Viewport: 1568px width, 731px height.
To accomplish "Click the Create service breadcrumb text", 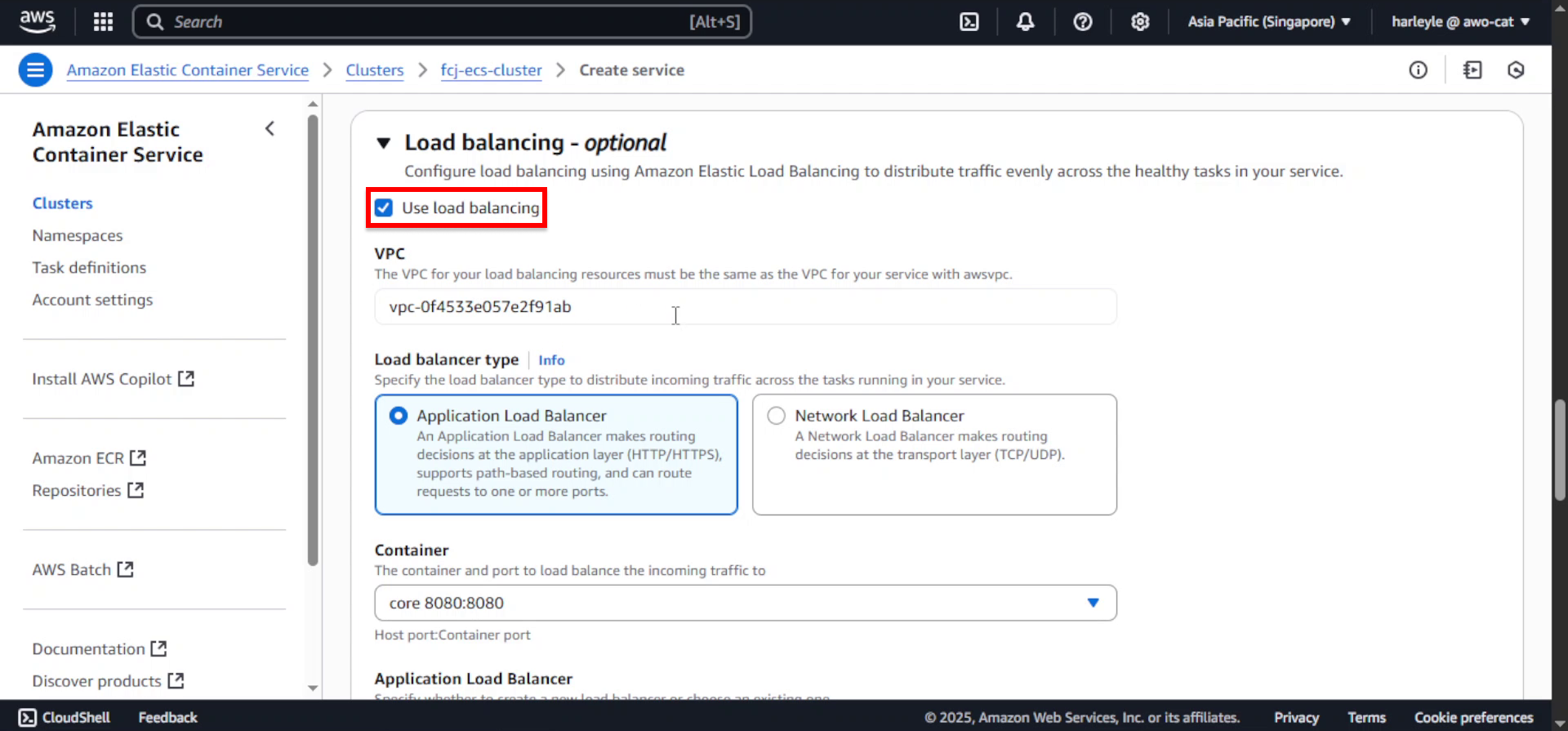I will coord(632,70).
